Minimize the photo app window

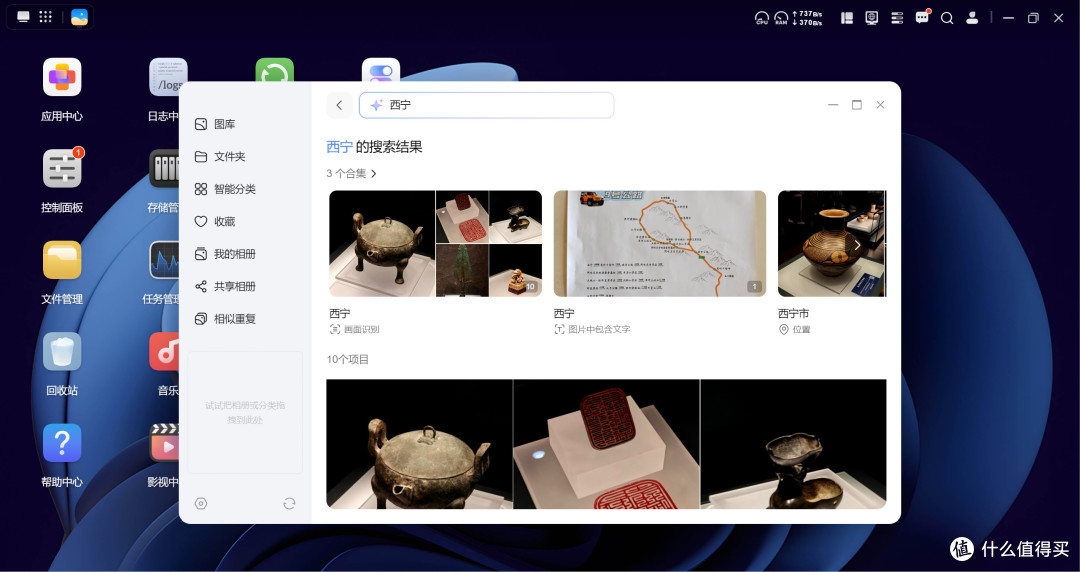click(833, 105)
